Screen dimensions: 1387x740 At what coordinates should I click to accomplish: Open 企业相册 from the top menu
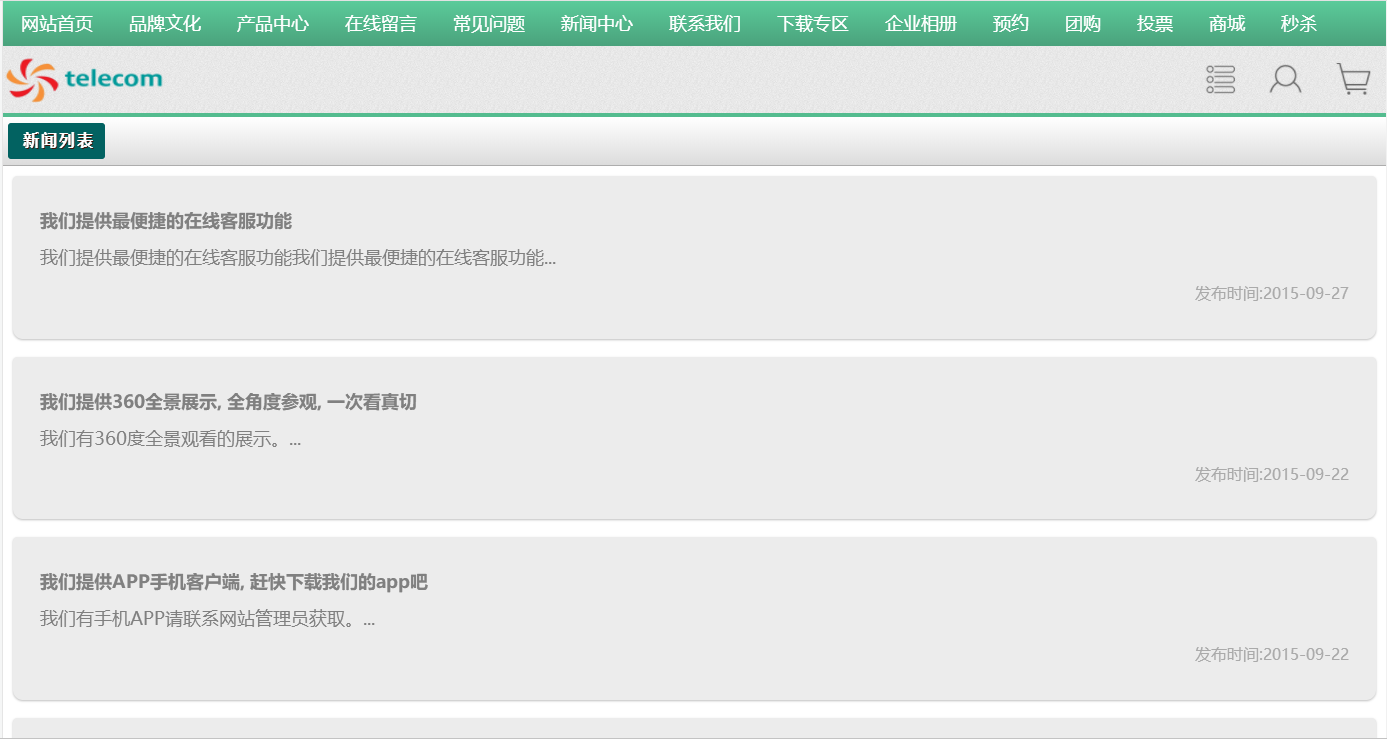click(921, 24)
